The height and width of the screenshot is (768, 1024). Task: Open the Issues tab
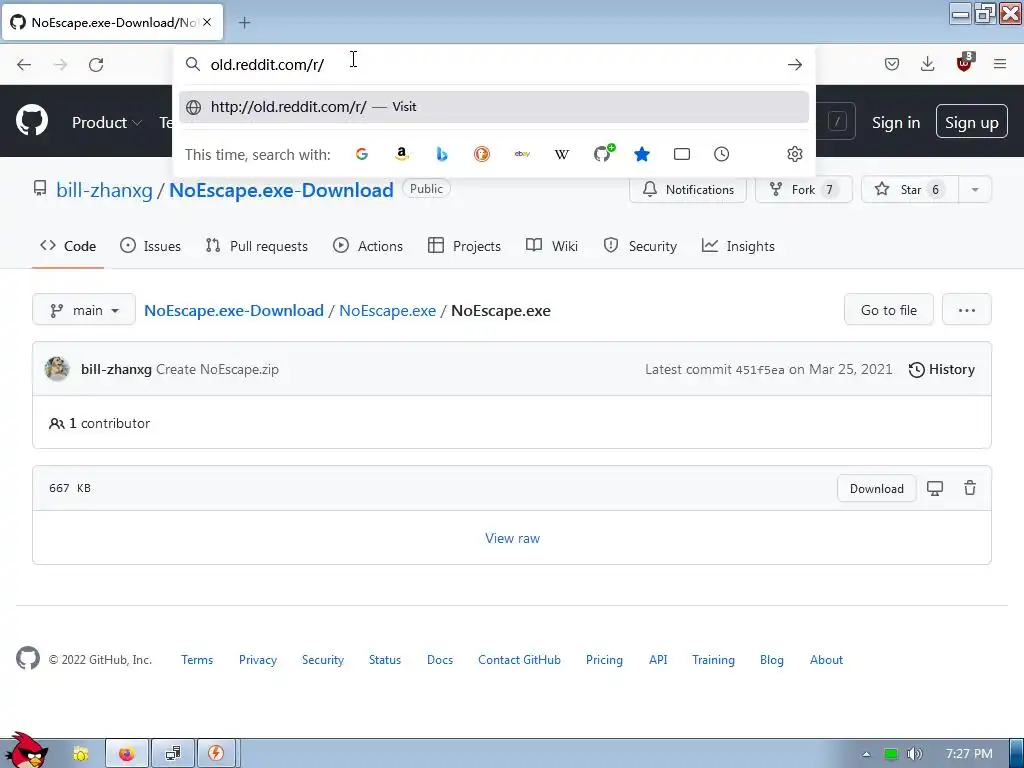tap(150, 246)
